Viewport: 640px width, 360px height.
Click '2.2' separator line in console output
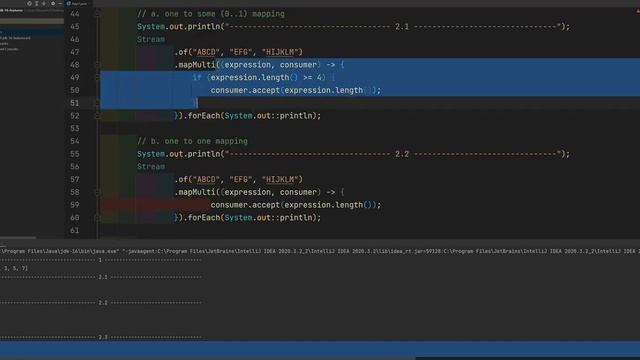tap(101, 302)
